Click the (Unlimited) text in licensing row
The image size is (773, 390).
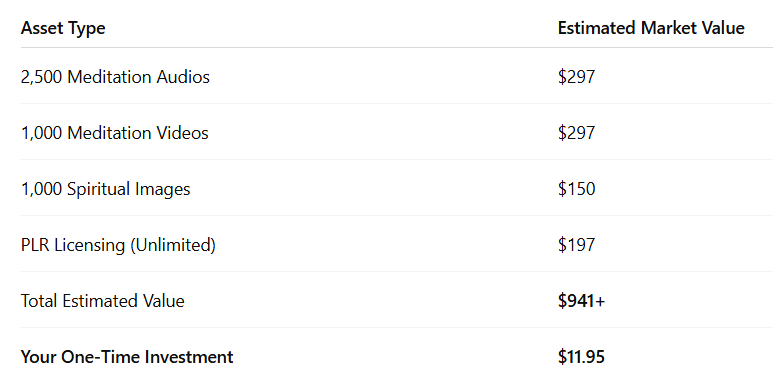173,245
